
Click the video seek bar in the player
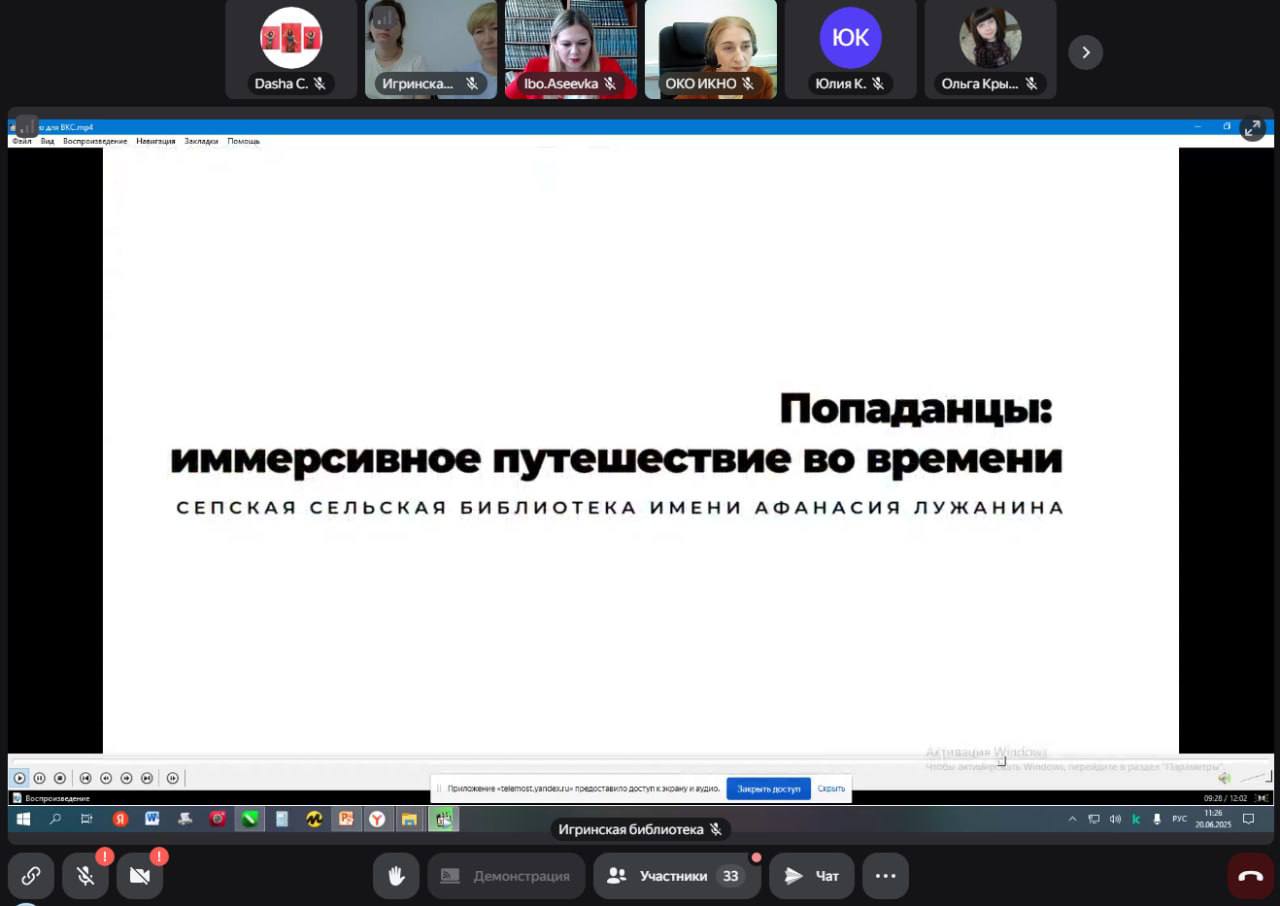[x=640, y=759]
